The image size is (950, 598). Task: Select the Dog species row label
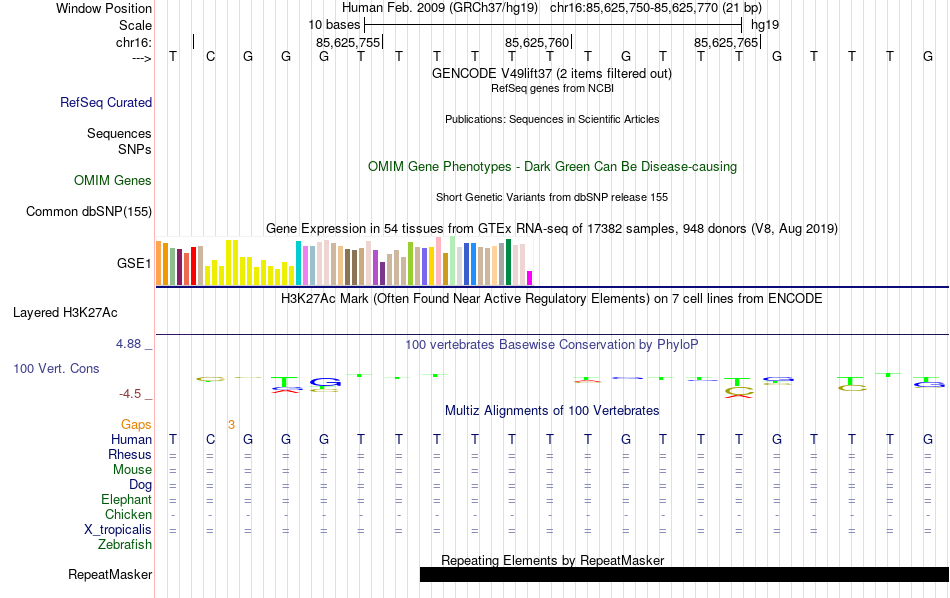(x=140, y=484)
